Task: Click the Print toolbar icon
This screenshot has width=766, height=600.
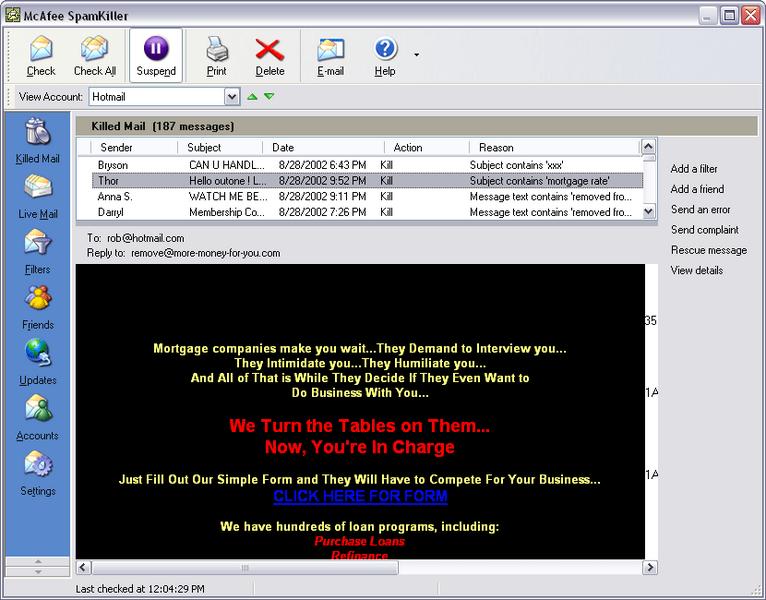Action: (x=216, y=56)
